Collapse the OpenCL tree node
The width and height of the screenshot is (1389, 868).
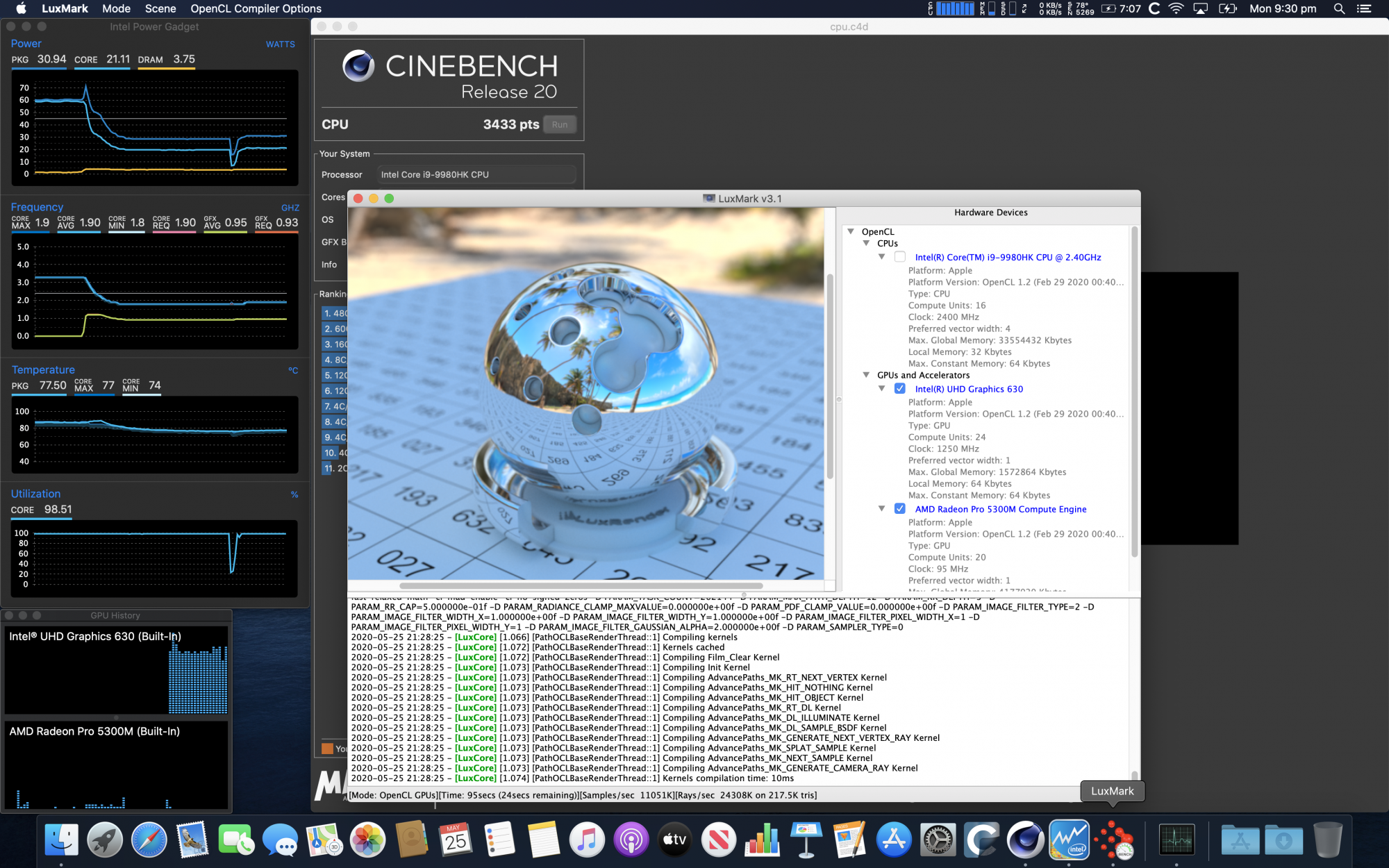pyautogui.click(x=851, y=232)
